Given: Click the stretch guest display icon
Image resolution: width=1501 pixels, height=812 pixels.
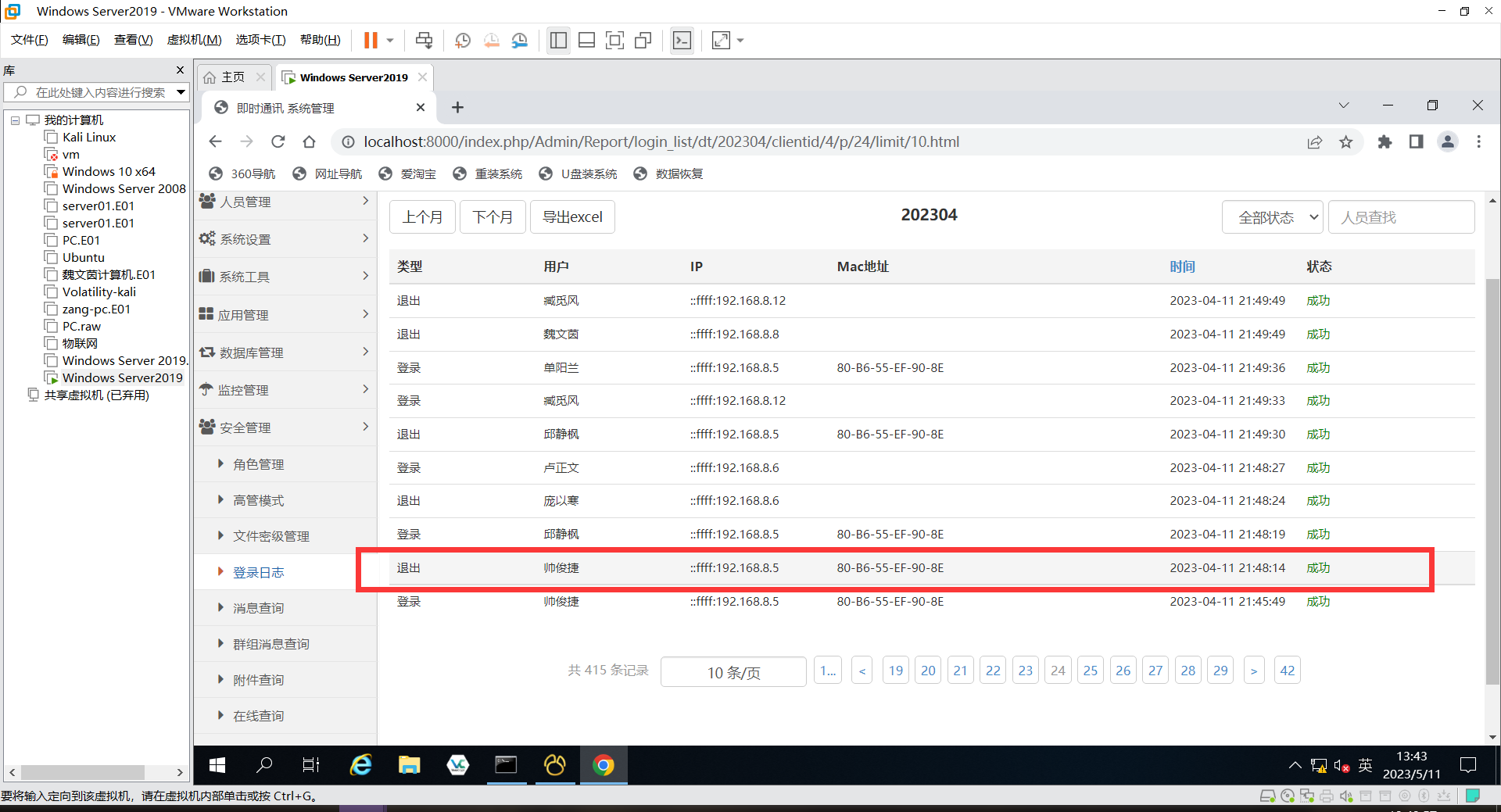Looking at the screenshot, I should (x=721, y=40).
